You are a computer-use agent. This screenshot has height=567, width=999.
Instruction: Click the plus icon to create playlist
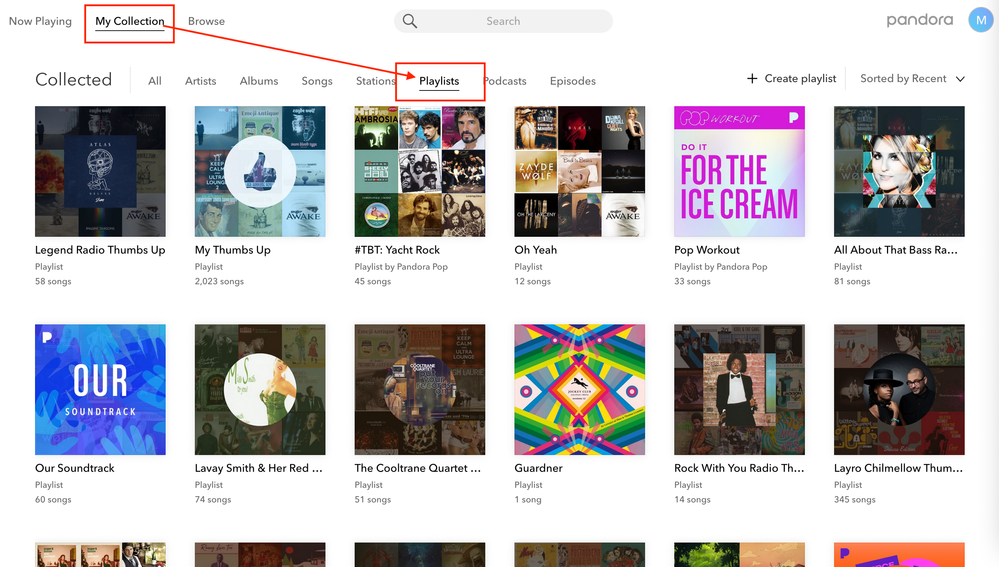(x=752, y=79)
